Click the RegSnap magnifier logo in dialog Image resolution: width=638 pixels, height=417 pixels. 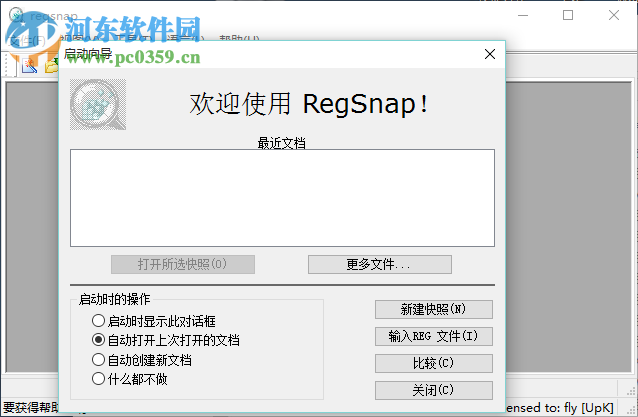pyautogui.click(x=98, y=105)
